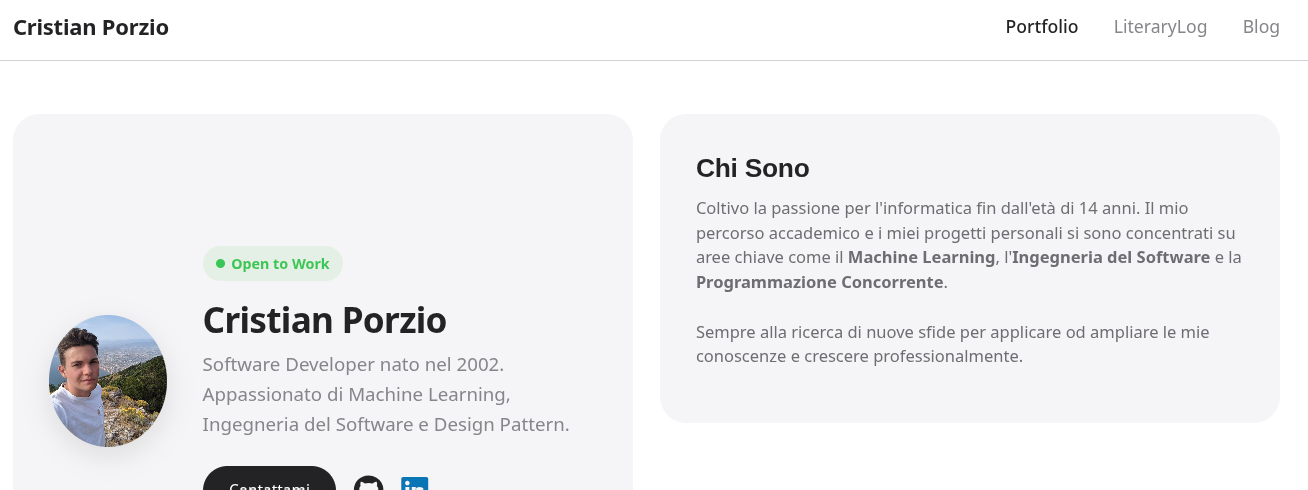Open the LinkedIn profile icon
Image resolution: width=1308 pixels, height=490 pixels.
414,484
